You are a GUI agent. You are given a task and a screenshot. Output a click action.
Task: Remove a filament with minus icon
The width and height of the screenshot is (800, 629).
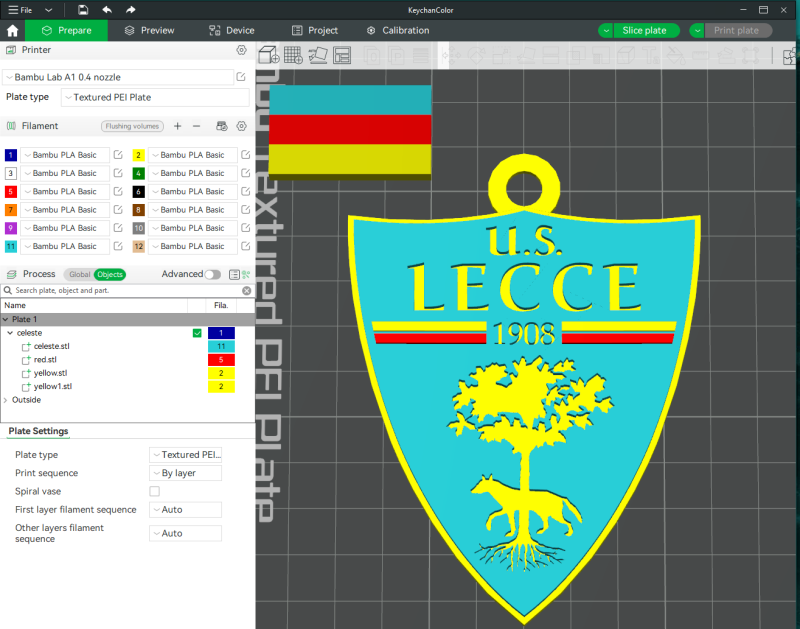196,126
